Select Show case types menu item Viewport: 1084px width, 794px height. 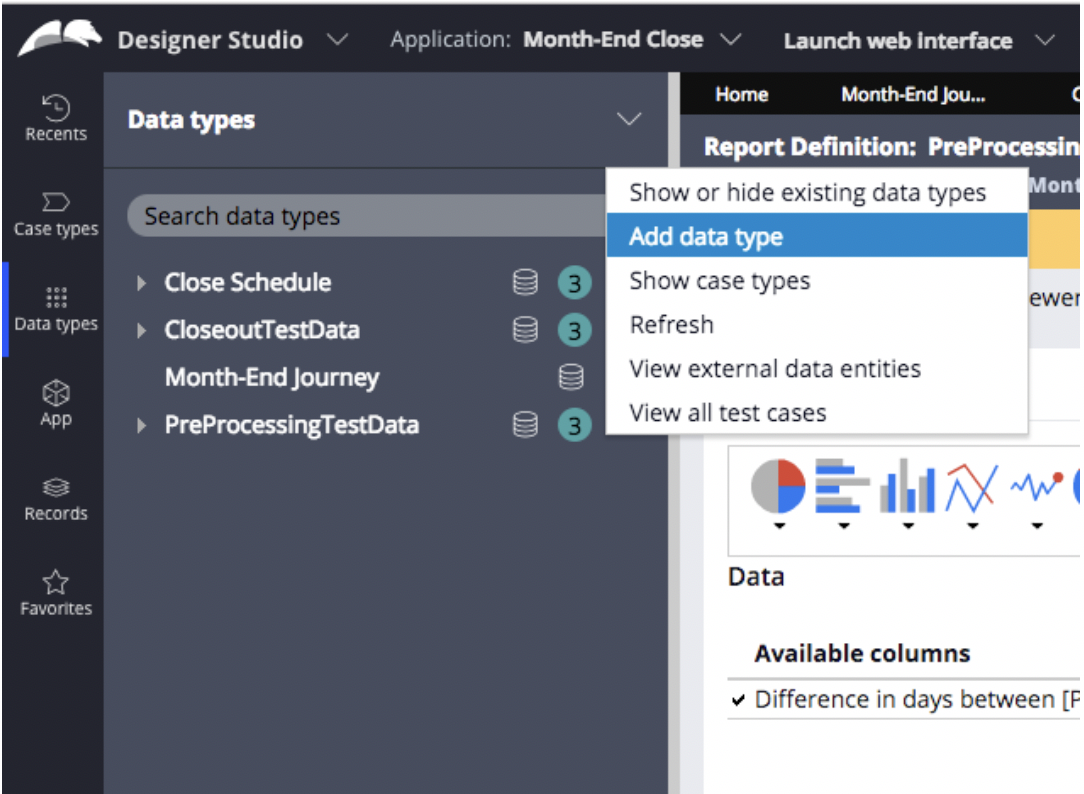(816, 281)
